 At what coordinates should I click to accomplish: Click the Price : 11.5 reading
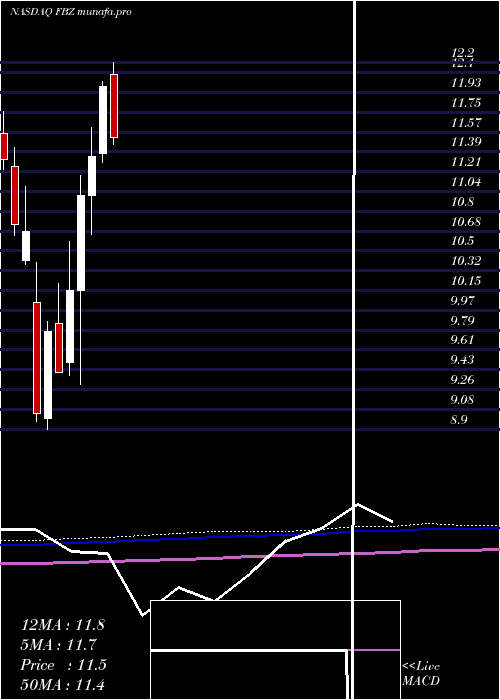tap(63, 665)
